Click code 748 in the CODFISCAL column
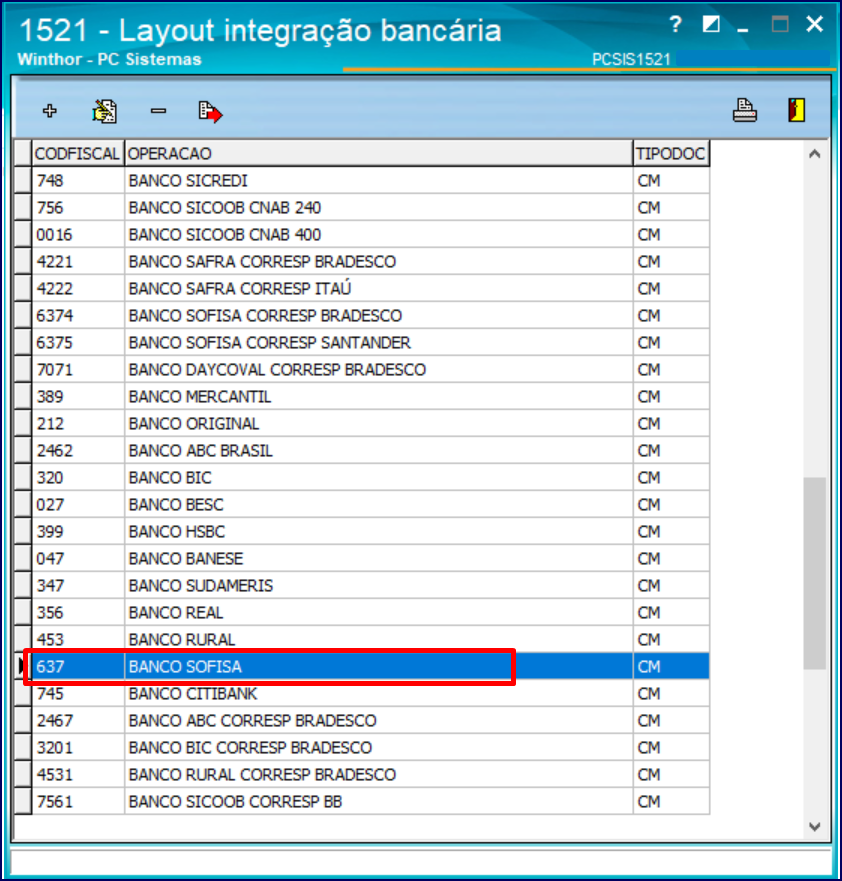This screenshot has height=881, width=842. pos(50,180)
